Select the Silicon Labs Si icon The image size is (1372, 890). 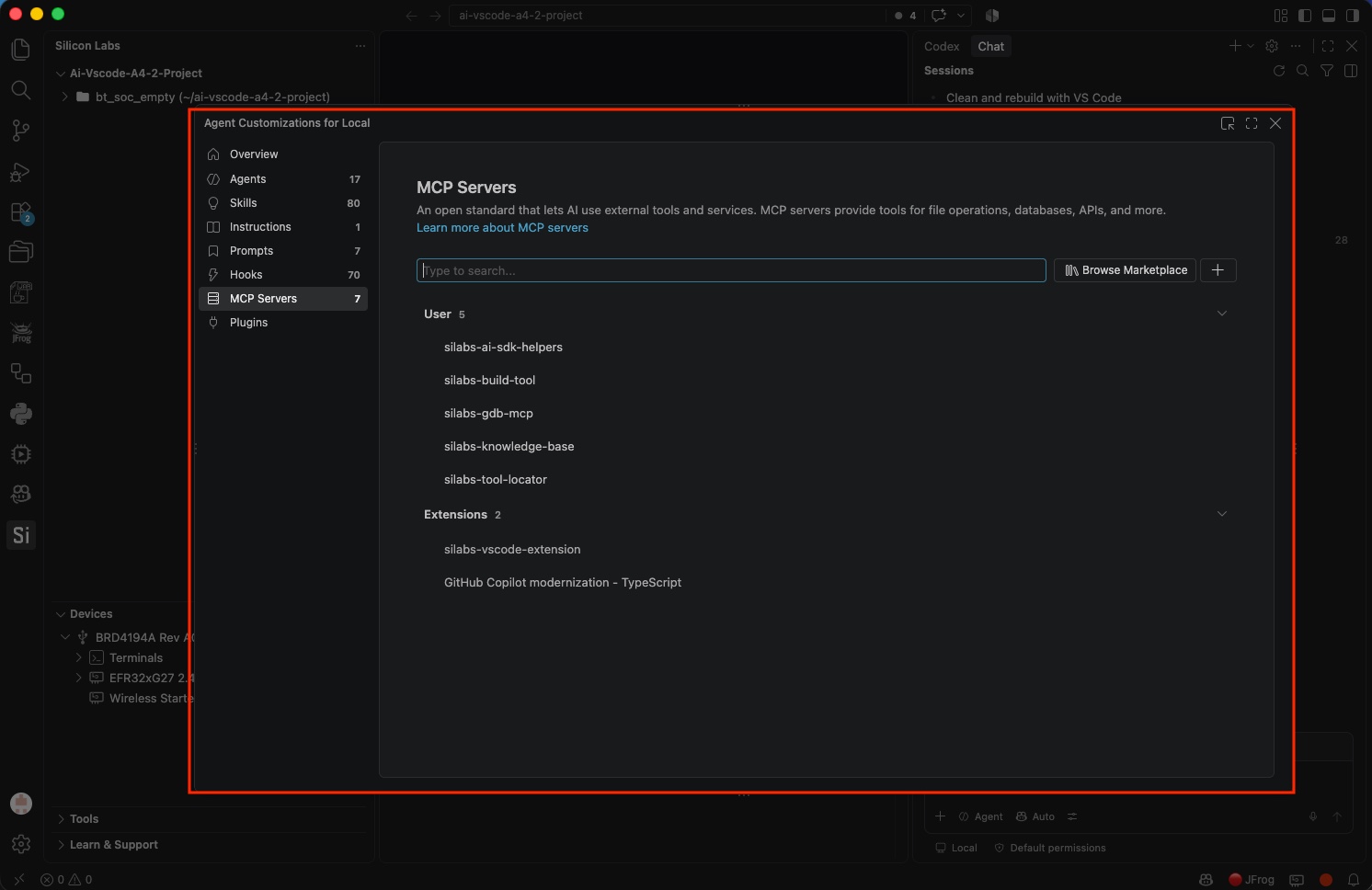[x=20, y=535]
